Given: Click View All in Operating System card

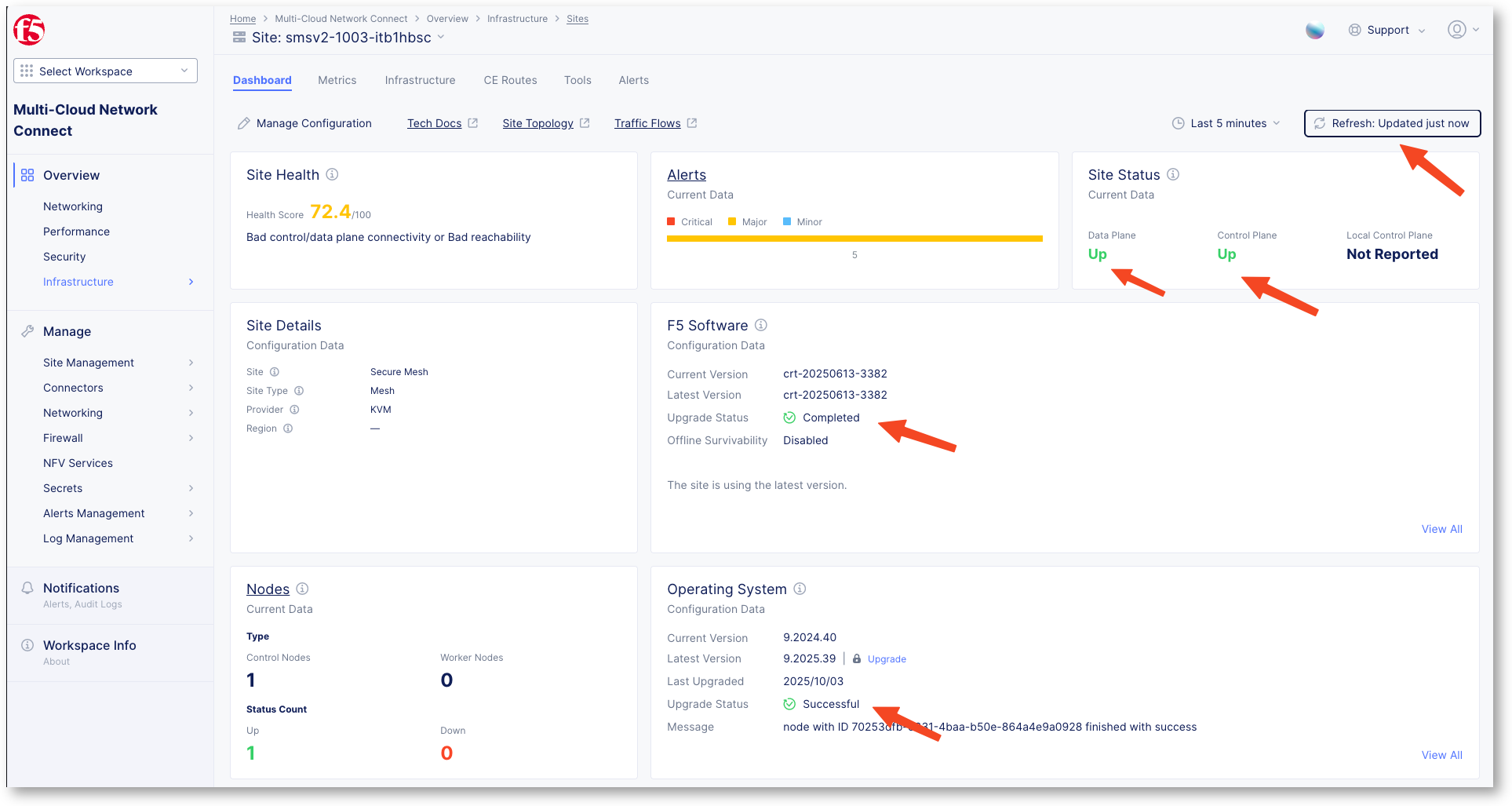Looking at the screenshot, I should point(1441,755).
